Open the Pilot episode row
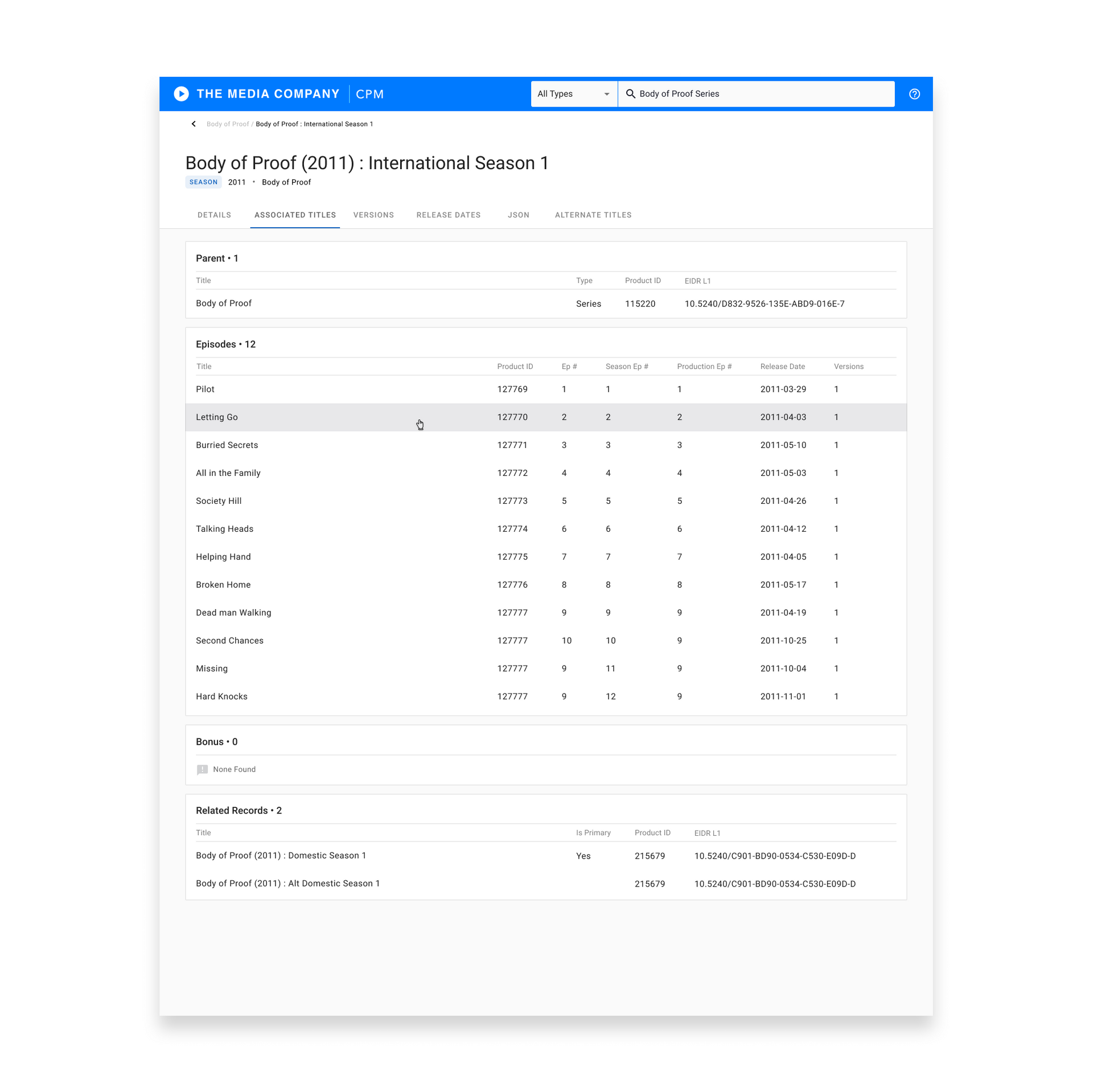Image resolution: width=1093 pixels, height=1092 pixels. click(206, 389)
